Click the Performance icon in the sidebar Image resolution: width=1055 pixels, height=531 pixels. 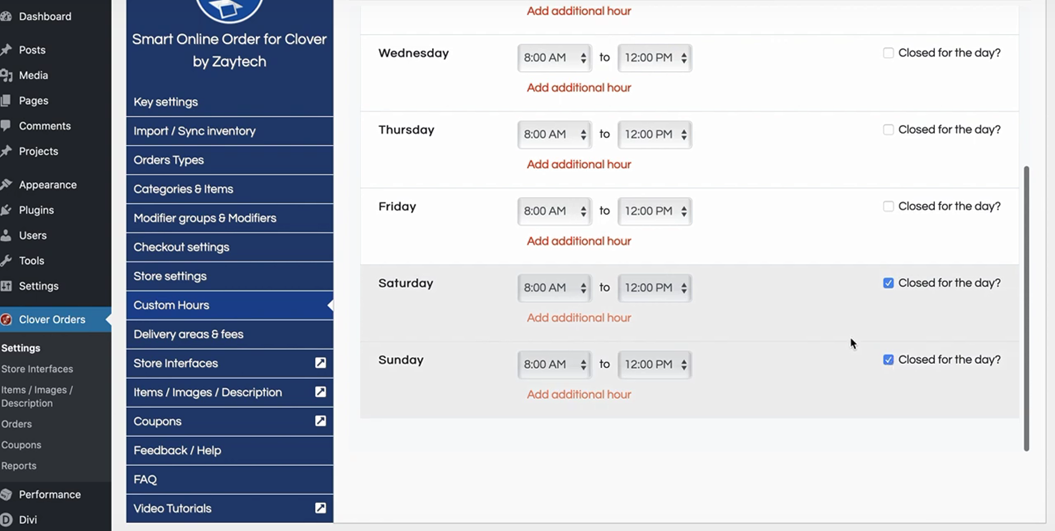tap(6, 495)
